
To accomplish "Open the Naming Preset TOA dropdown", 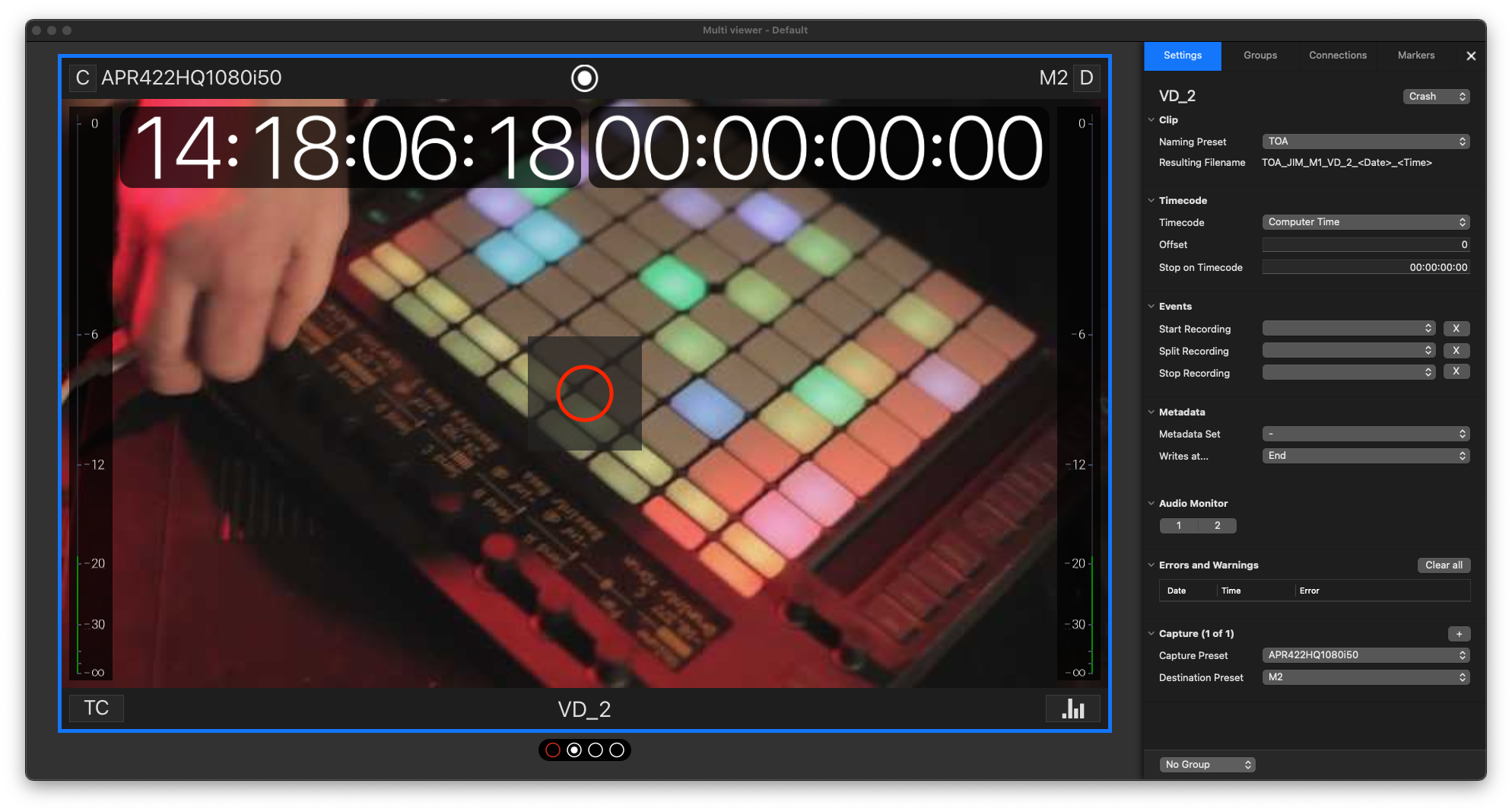I will pyautogui.click(x=1366, y=142).
